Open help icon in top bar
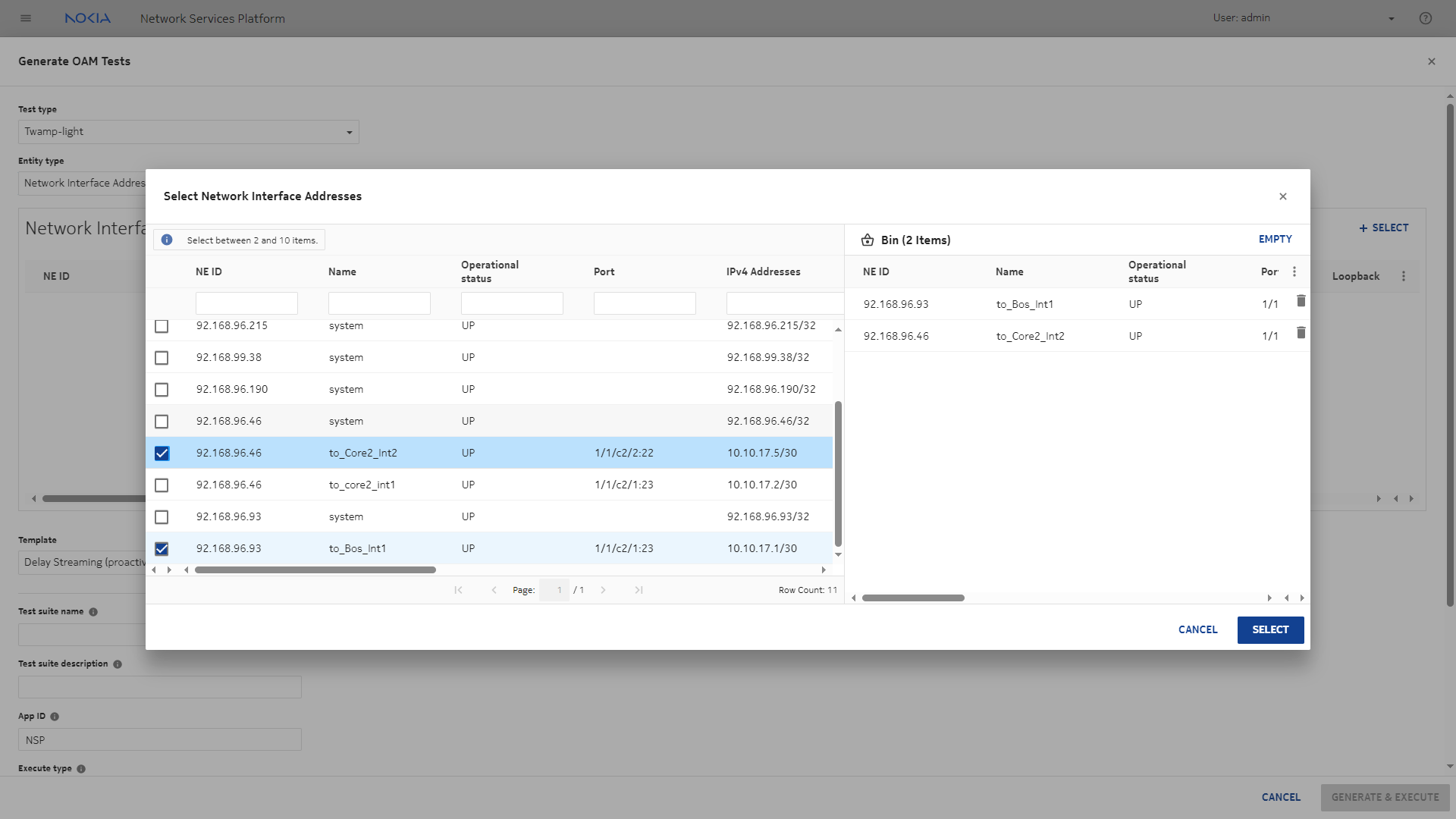This screenshot has height=819, width=1456. [x=1426, y=18]
